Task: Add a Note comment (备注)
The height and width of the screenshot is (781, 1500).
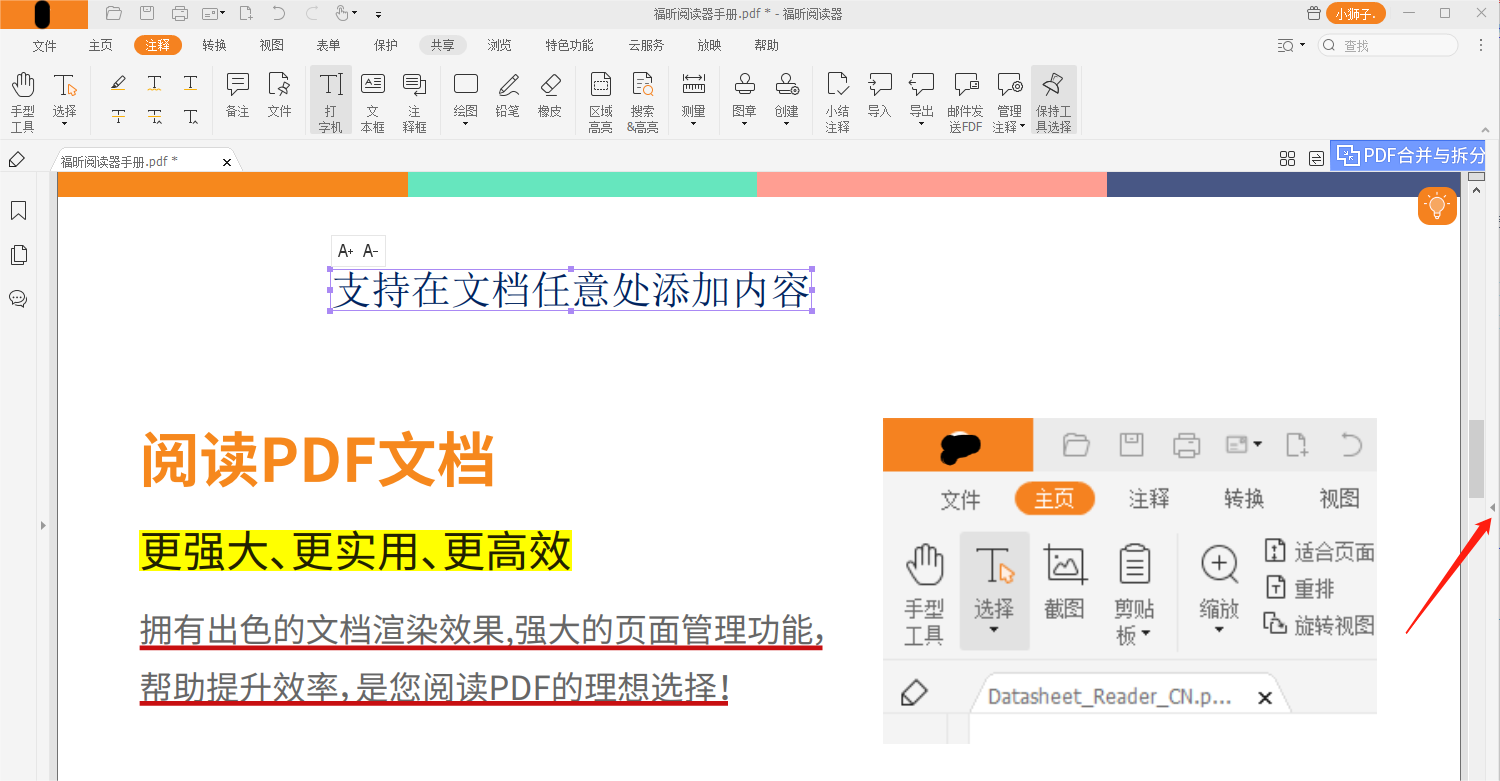Action: point(237,95)
